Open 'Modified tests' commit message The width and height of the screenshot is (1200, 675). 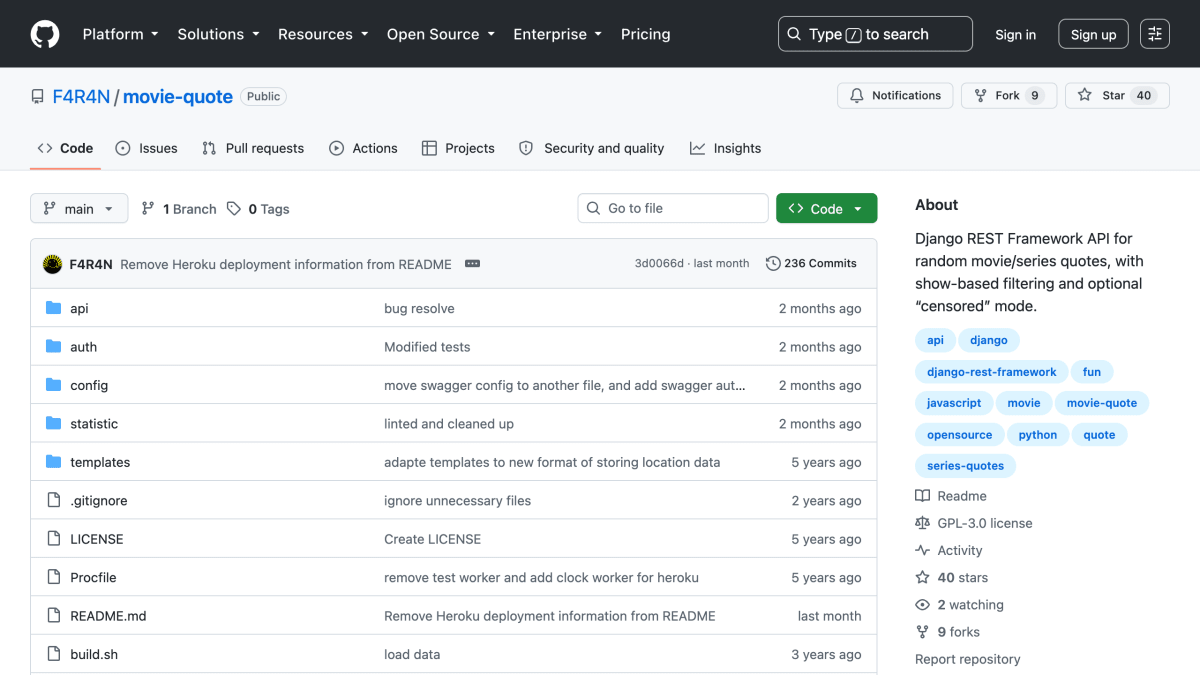(427, 346)
